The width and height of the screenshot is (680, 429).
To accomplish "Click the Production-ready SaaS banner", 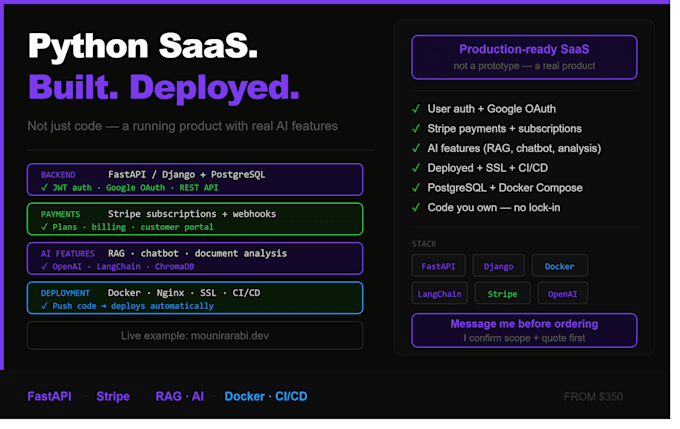I will 524,57.
